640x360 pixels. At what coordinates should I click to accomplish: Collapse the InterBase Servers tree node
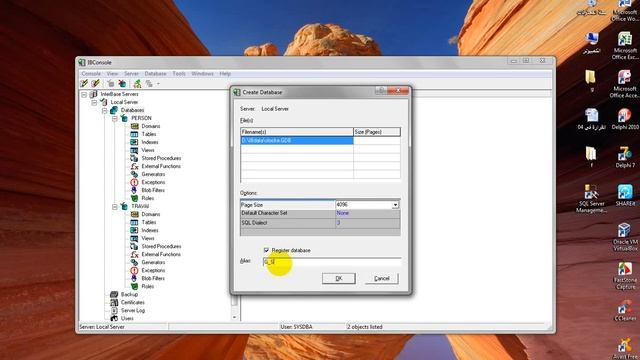[84, 94]
